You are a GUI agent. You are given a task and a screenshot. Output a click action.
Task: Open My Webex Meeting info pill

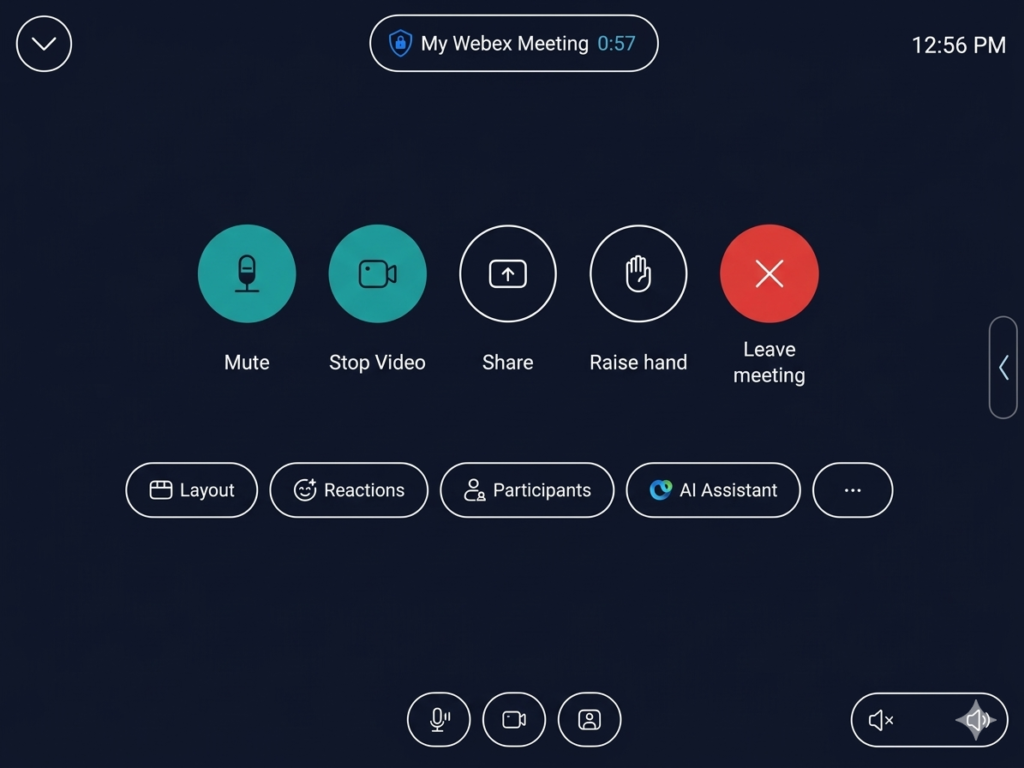coord(514,44)
